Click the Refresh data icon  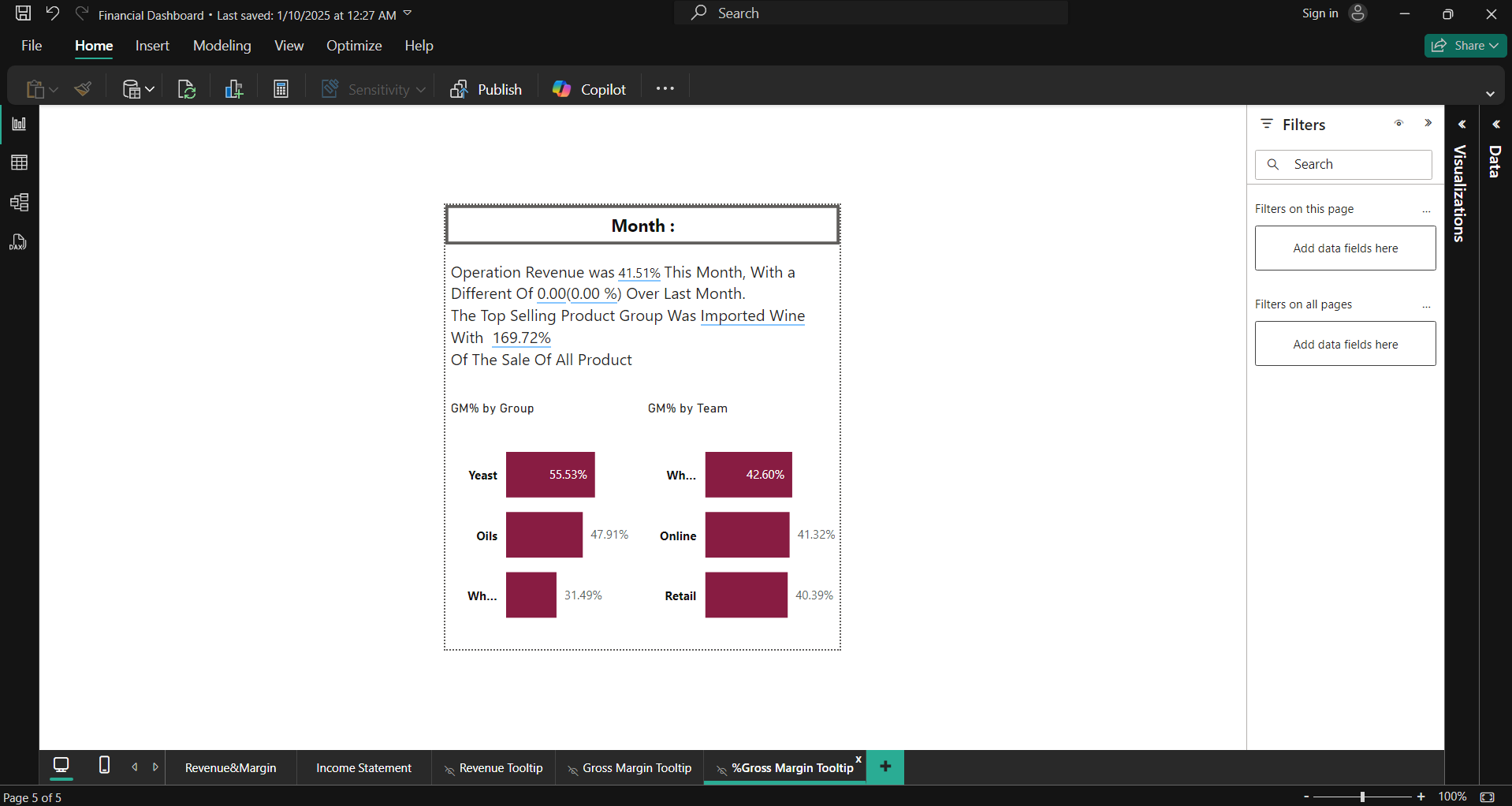[187, 89]
